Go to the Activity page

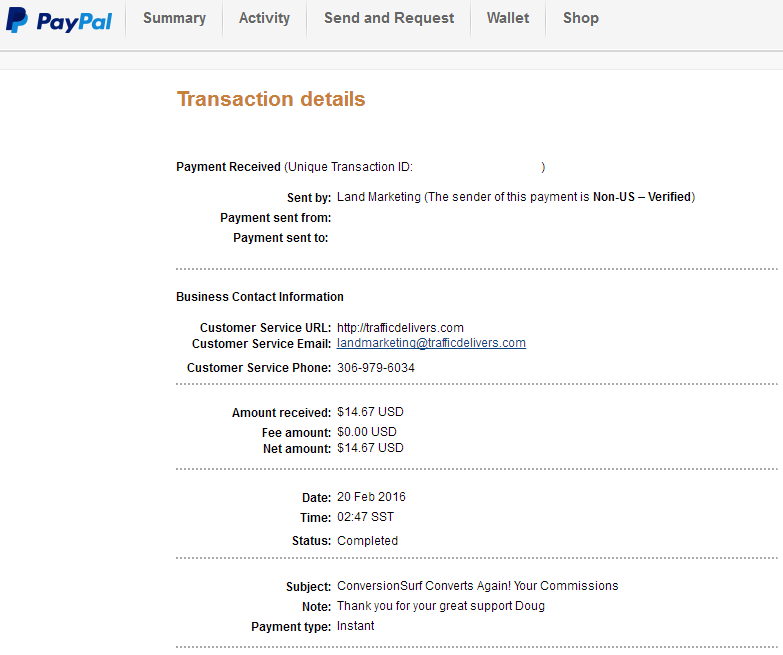(x=264, y=18)
